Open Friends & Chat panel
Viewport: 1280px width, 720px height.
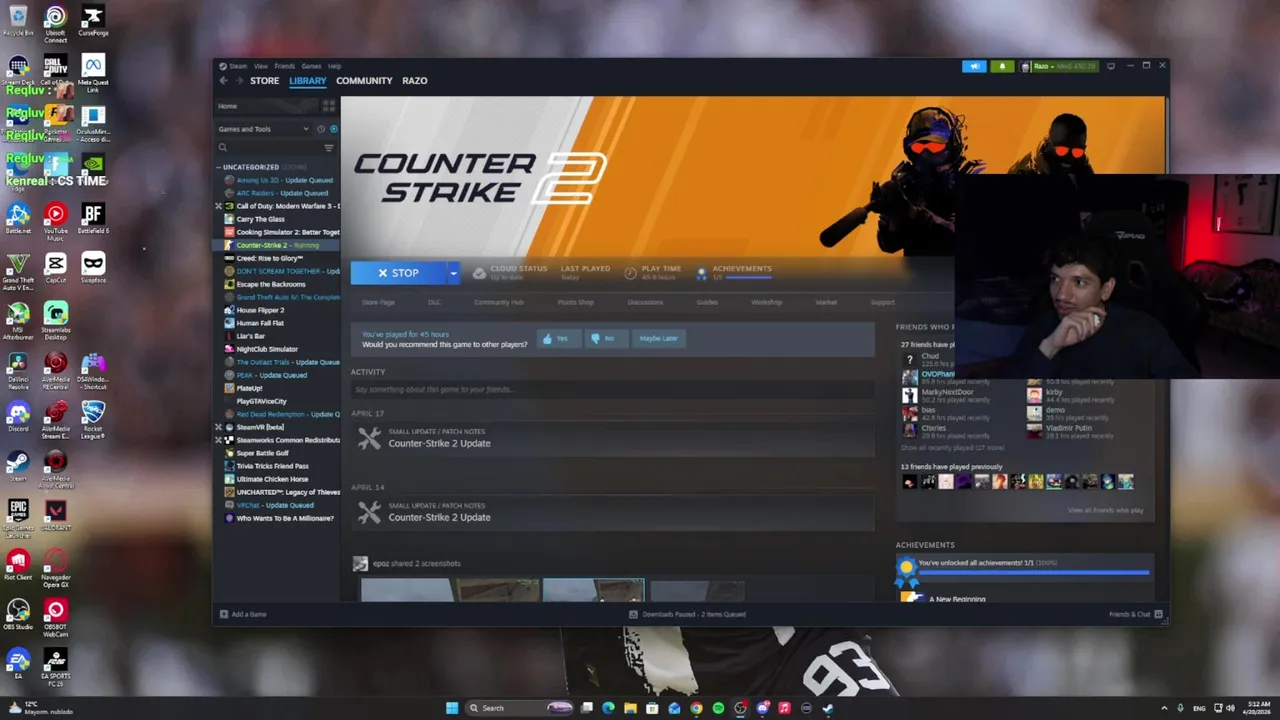(x=1136, y=614)
